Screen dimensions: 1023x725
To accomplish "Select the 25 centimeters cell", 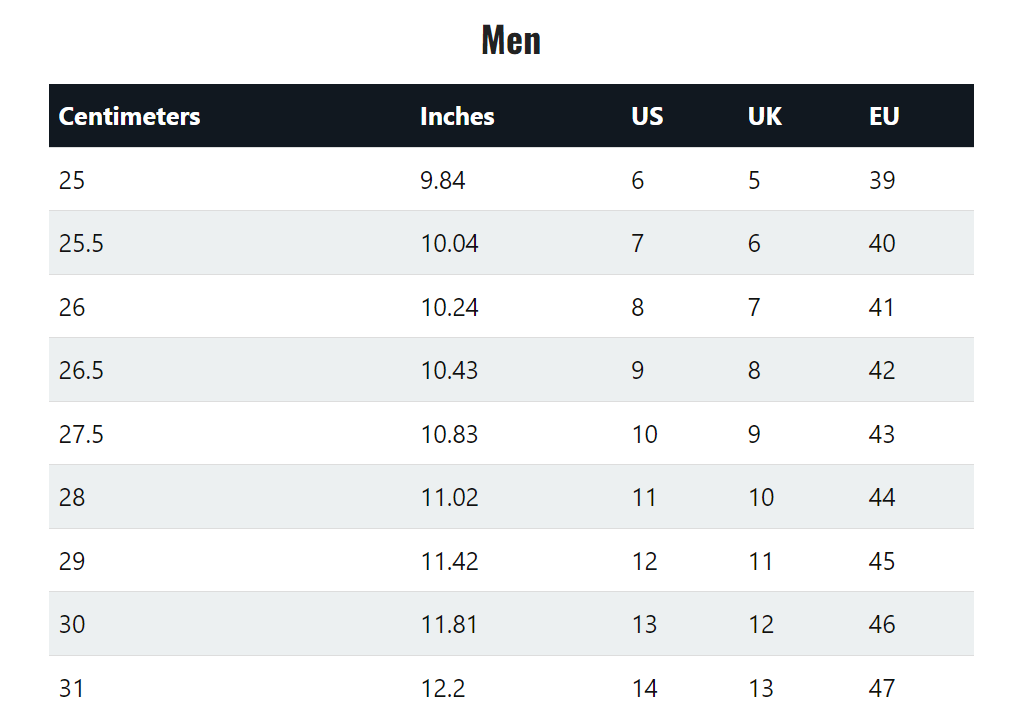I will tap(72, 180).
